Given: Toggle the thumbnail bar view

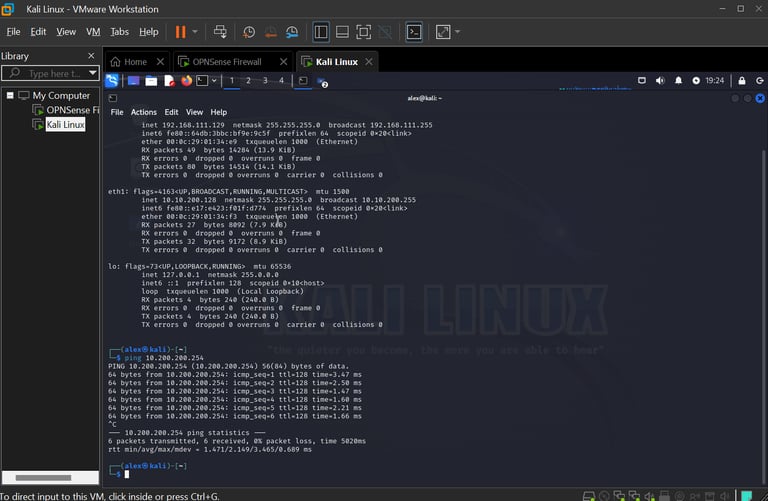Looking at the screenshot, I should pos(342,32).
